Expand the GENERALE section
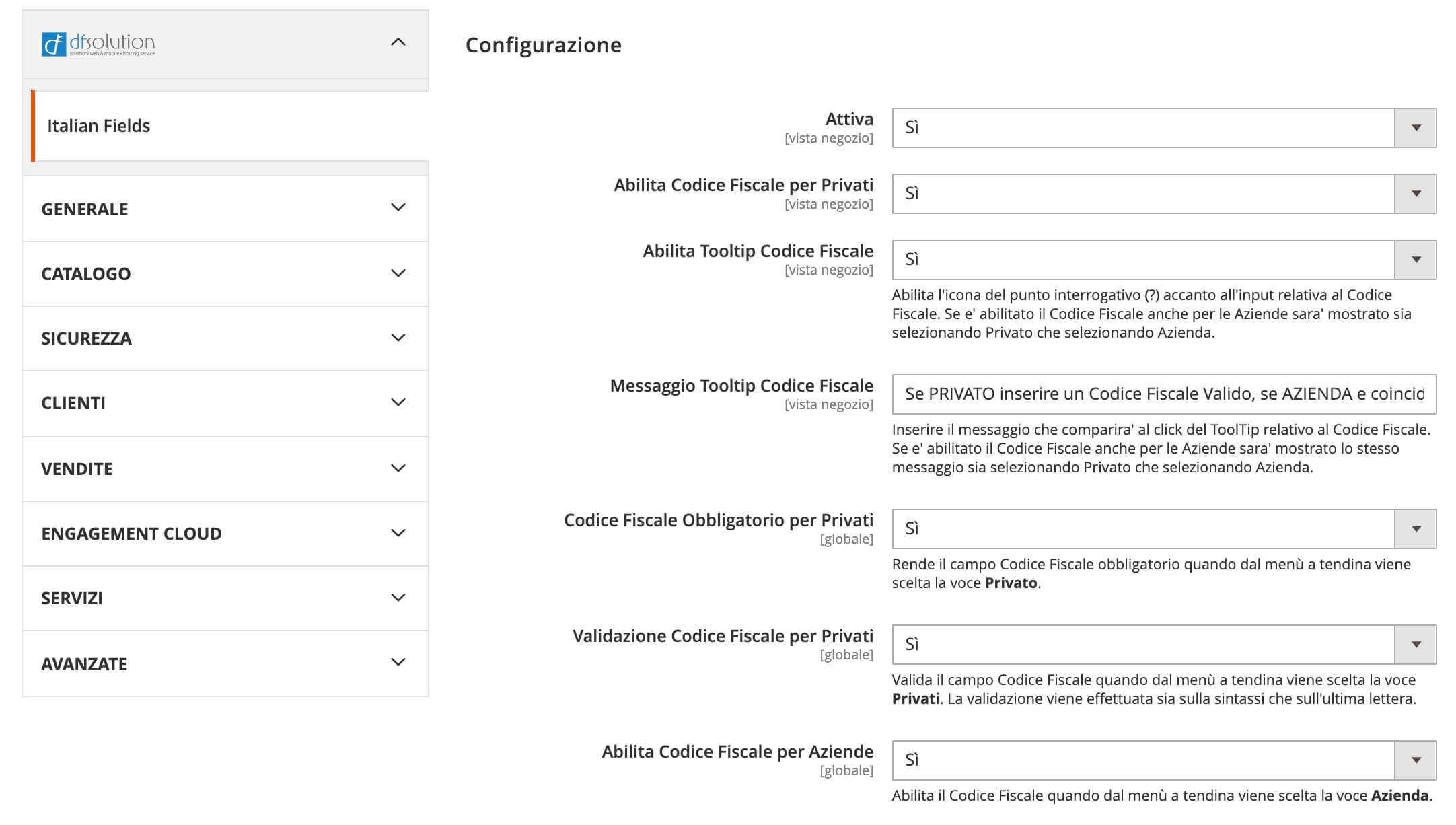1456x825 pixels. [225, 209]
